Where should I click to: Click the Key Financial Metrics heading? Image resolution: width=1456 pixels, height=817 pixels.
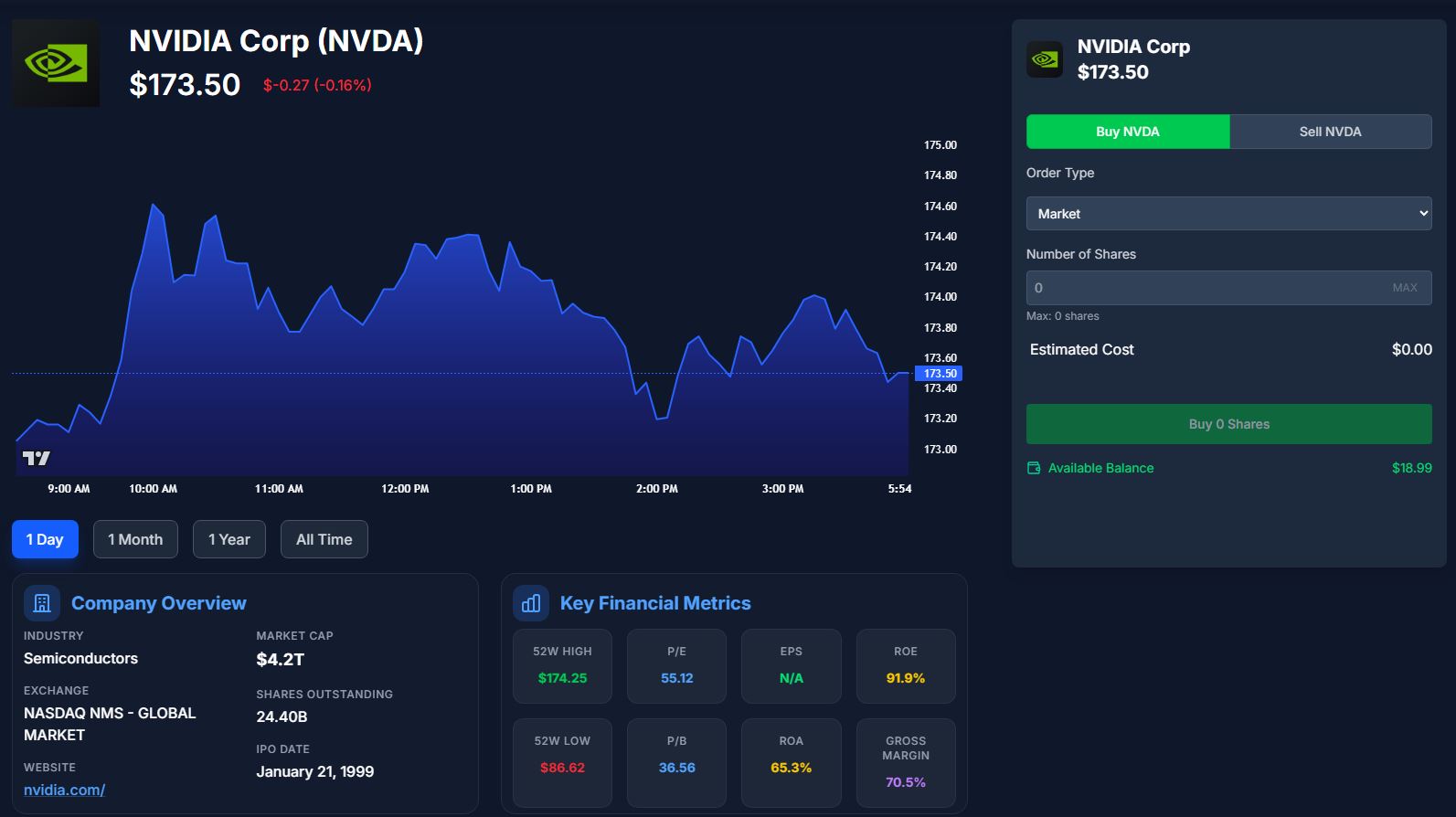tap(655, 603)
